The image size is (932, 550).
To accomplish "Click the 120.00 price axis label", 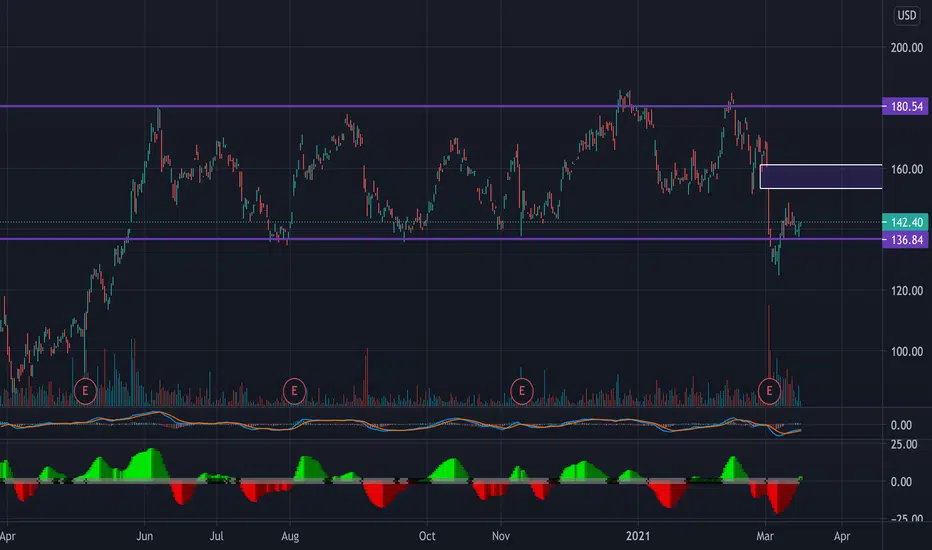I will click(x=906, y=291).
